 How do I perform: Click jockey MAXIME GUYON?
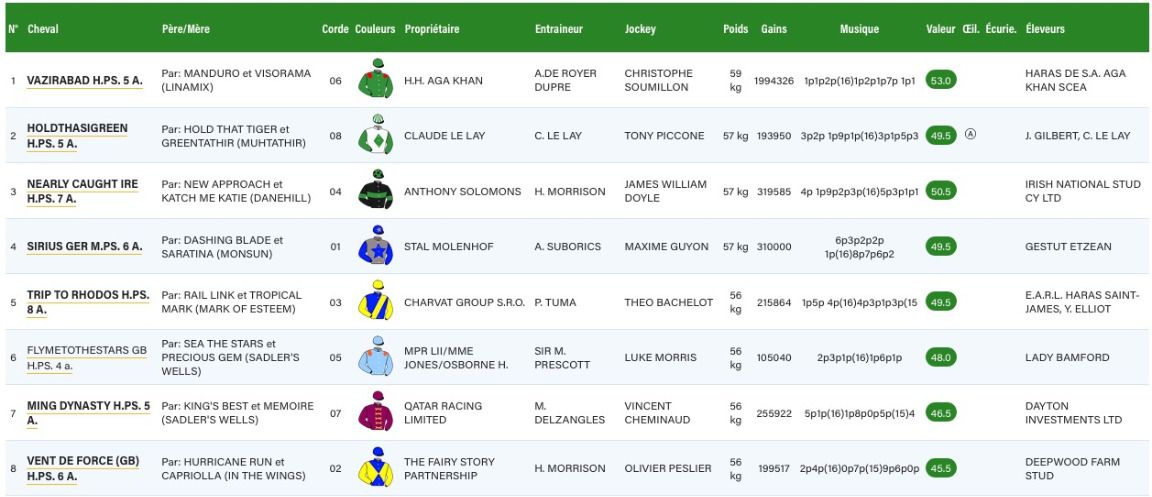pos(666,246)
